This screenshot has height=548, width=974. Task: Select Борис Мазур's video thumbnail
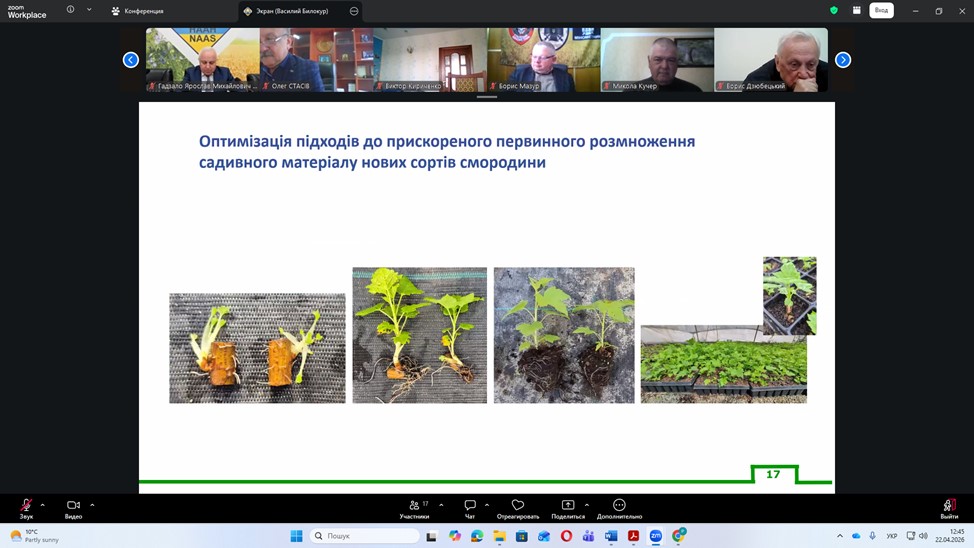(x=543, y=59)
